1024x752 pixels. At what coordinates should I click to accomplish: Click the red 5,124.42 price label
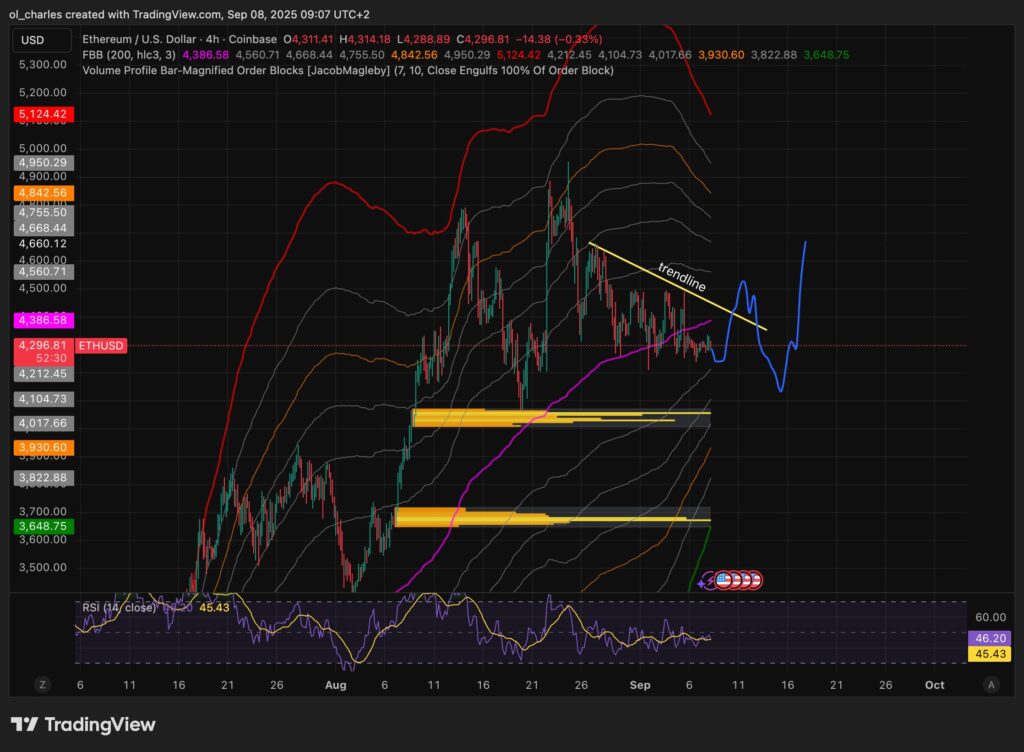[41, 115]
